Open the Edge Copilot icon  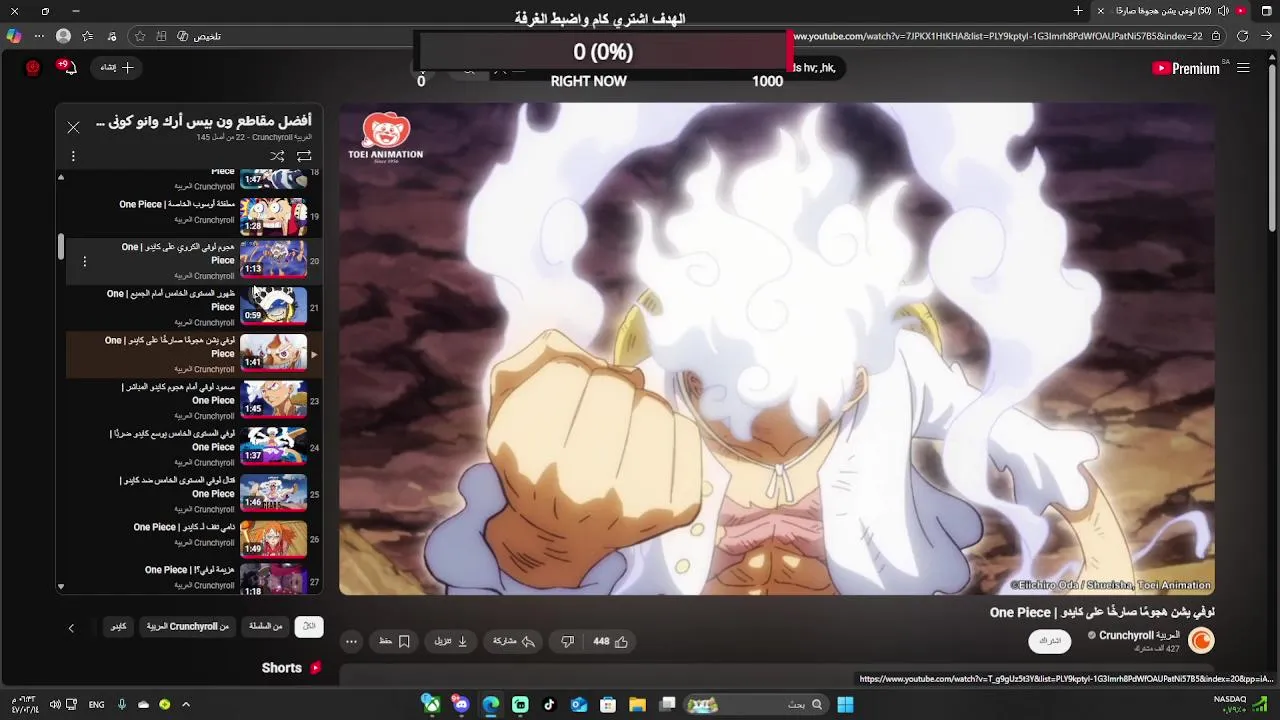click(x=13, y=36)
